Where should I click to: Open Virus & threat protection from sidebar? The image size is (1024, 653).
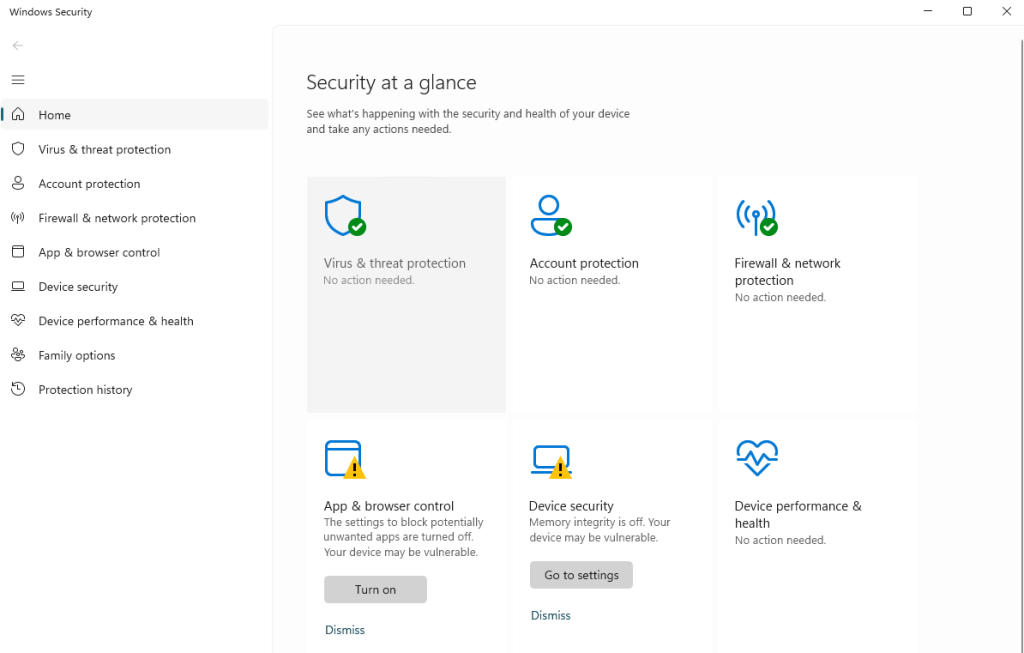pyautogui.click(x=135, y=149)
